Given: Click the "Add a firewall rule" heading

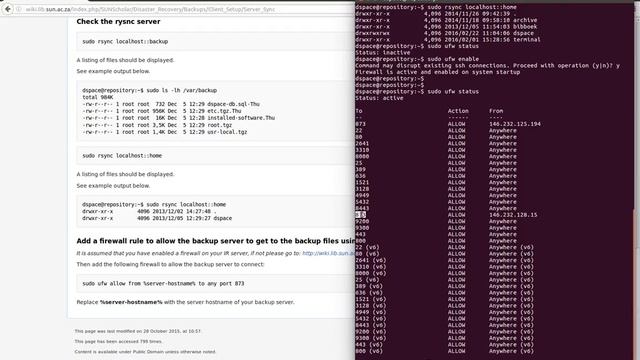Looking at the screenshot, I should (216, 241).
